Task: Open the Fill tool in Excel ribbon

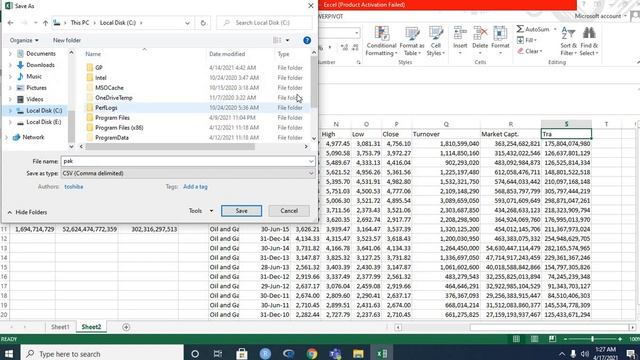Action: coord(527,40)
